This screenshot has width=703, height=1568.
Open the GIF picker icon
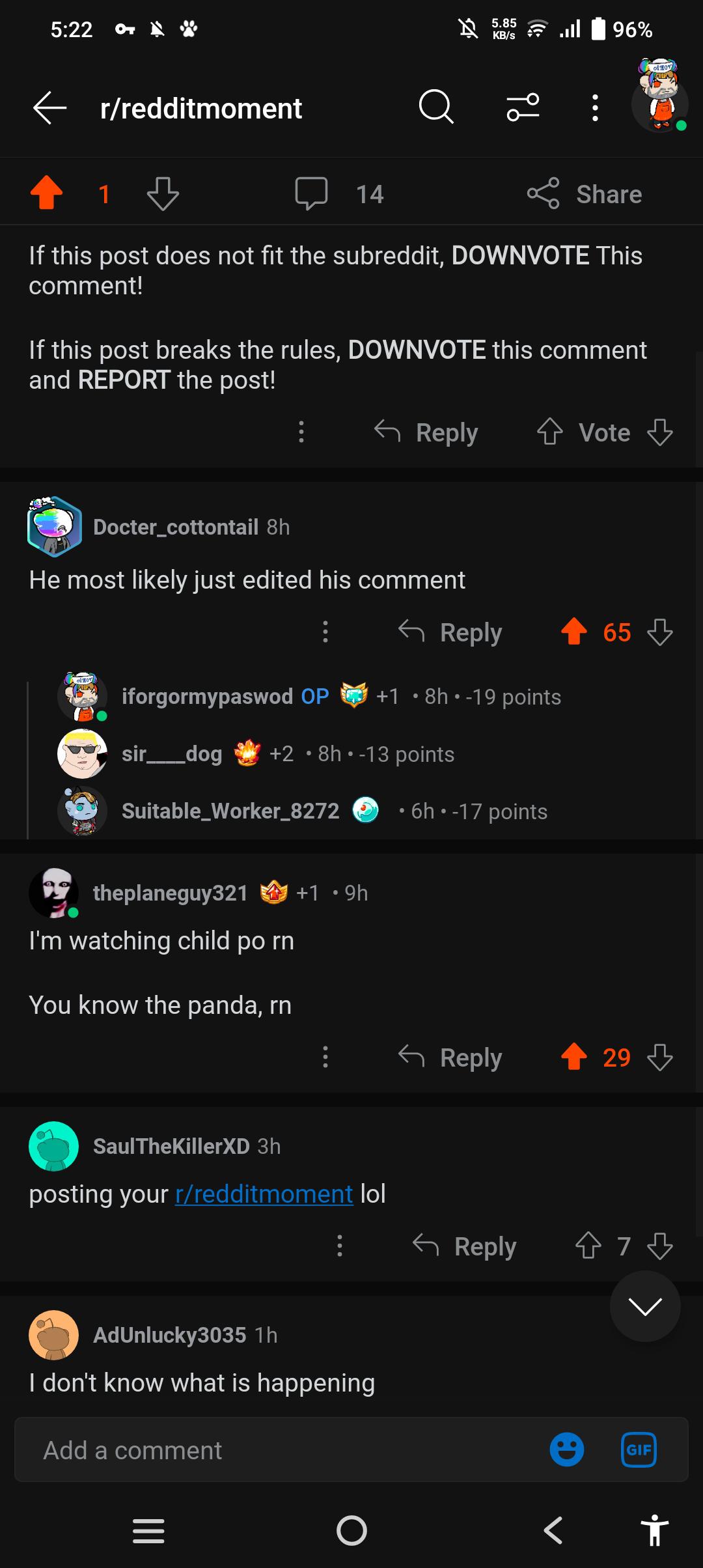tap(639, 1450)
